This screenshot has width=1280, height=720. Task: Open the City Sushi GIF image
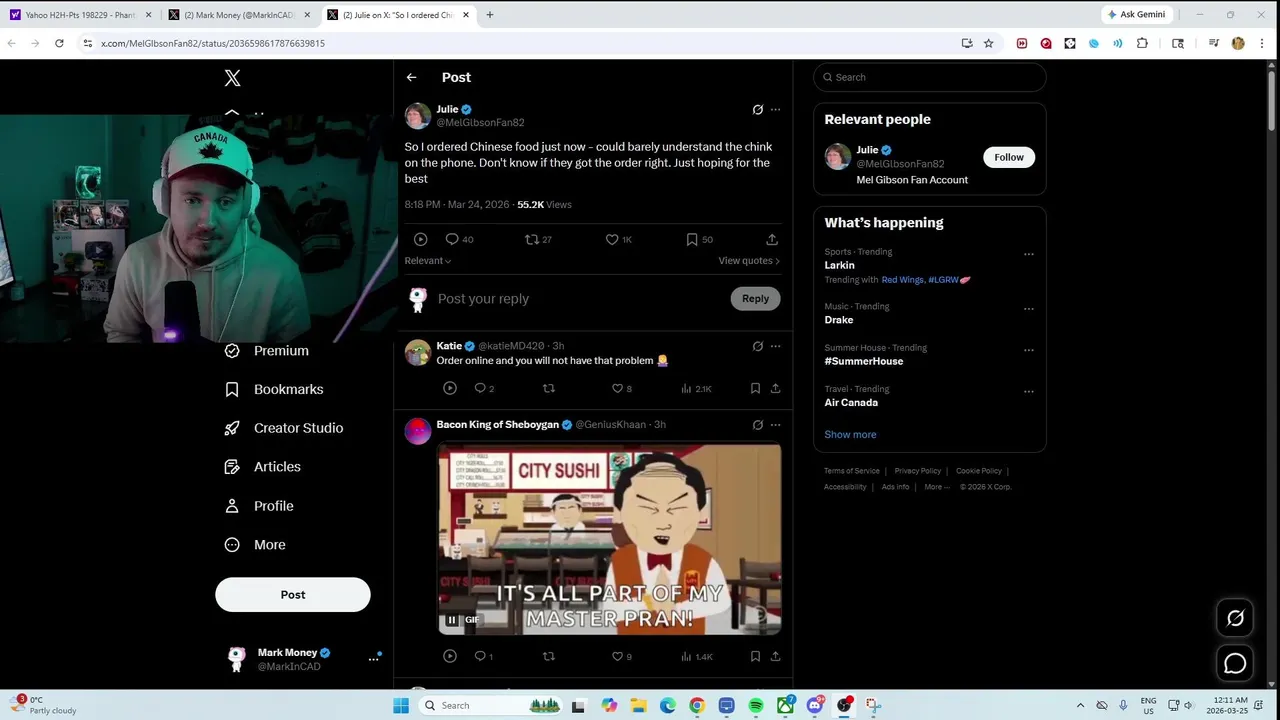coord(609,539)
